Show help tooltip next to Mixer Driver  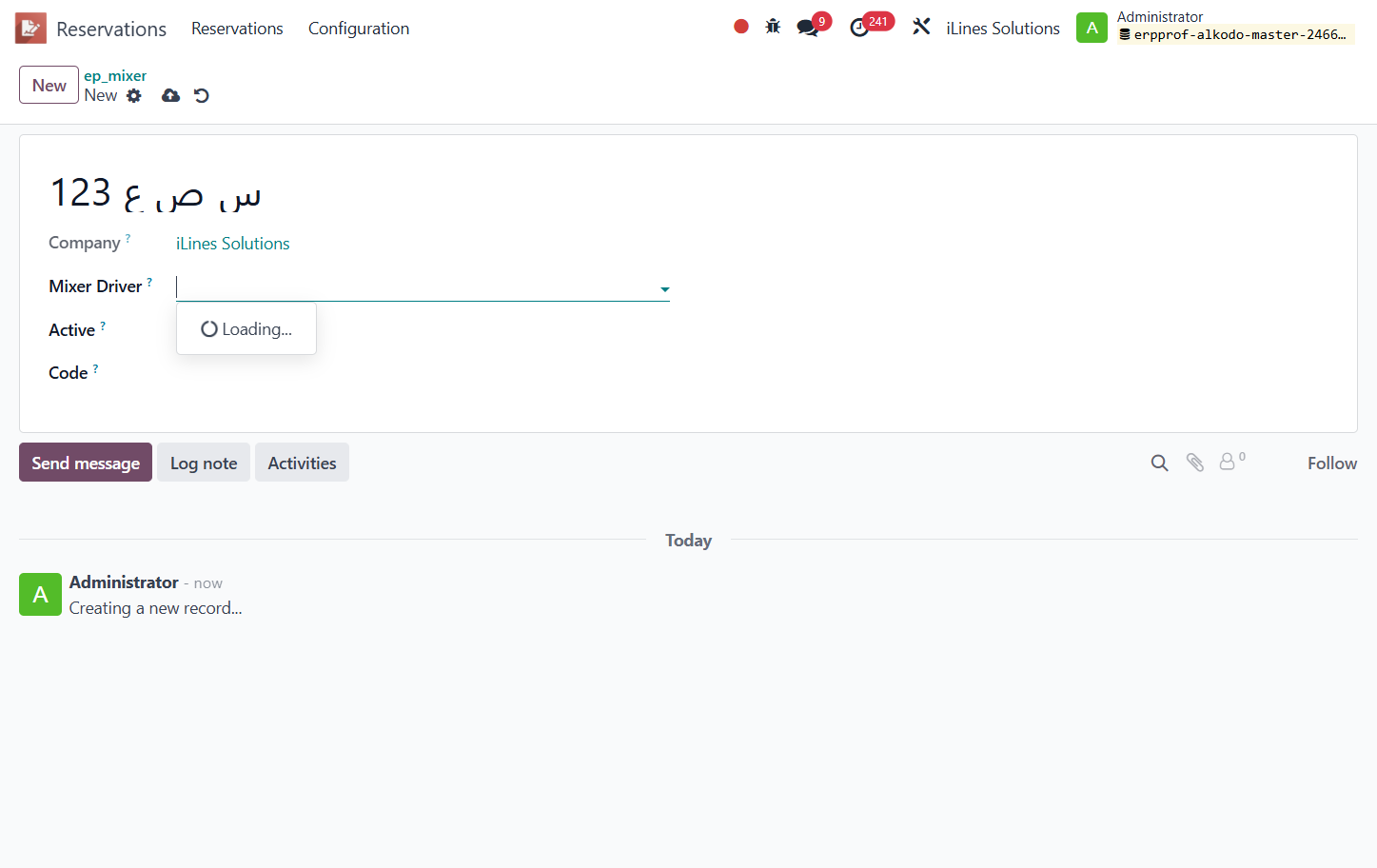[149, 282]
